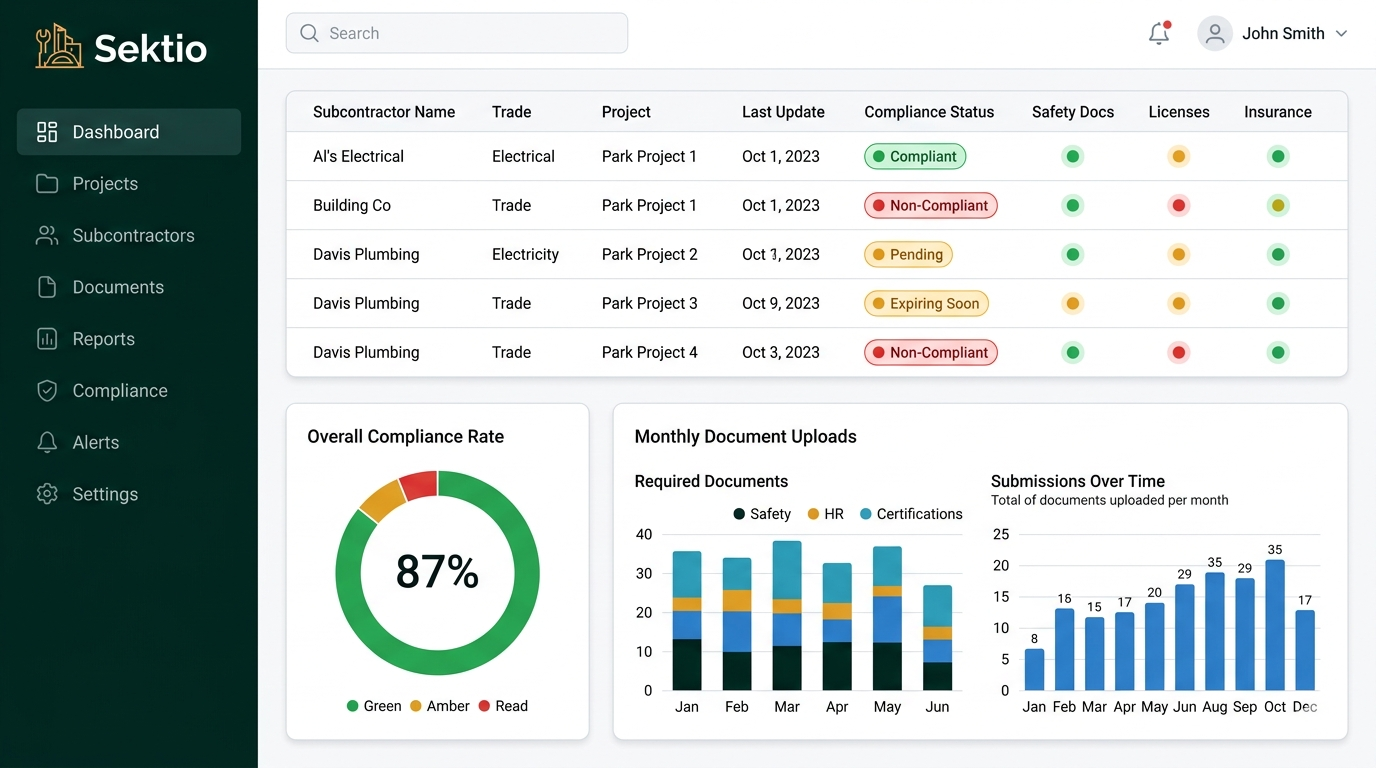This screenshot has height=768, width=1376.
Task: Select the Alerts bell in sidebar
Action: (47, 442)
